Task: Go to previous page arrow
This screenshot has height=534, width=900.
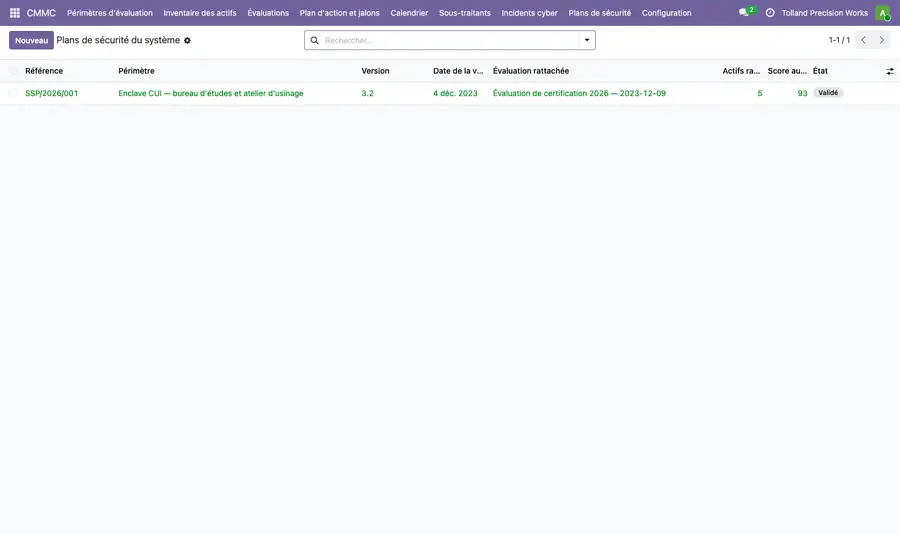Action: [x=863, y=40]
